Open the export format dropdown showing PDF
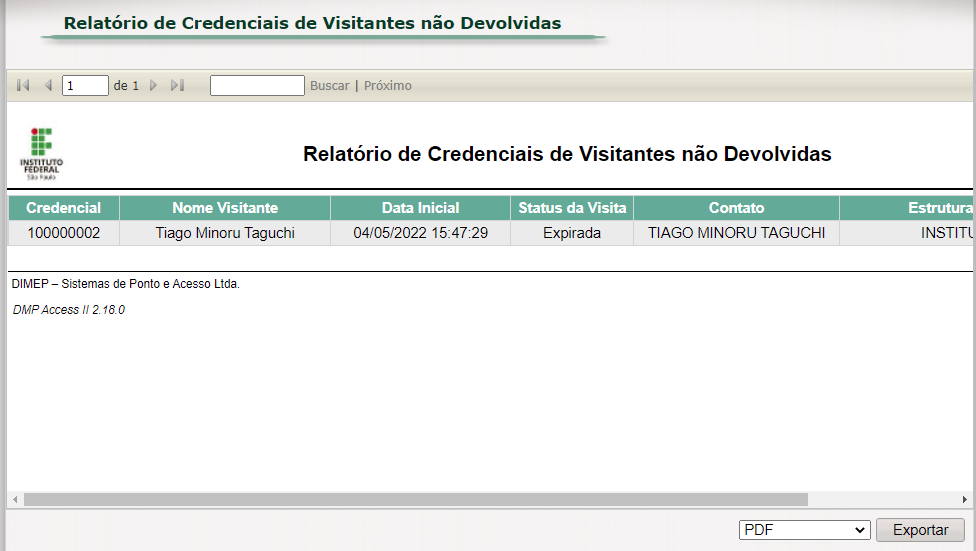 804,530
